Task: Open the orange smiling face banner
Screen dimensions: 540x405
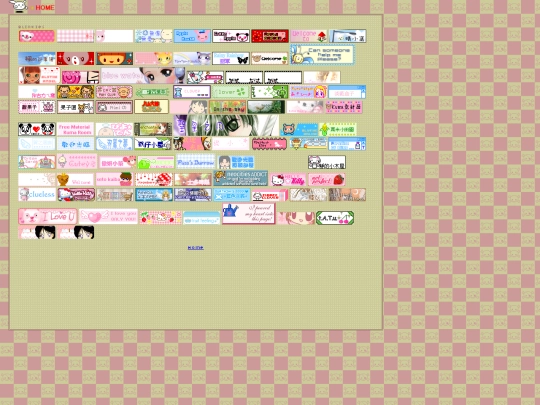Action: coord(114,59)
